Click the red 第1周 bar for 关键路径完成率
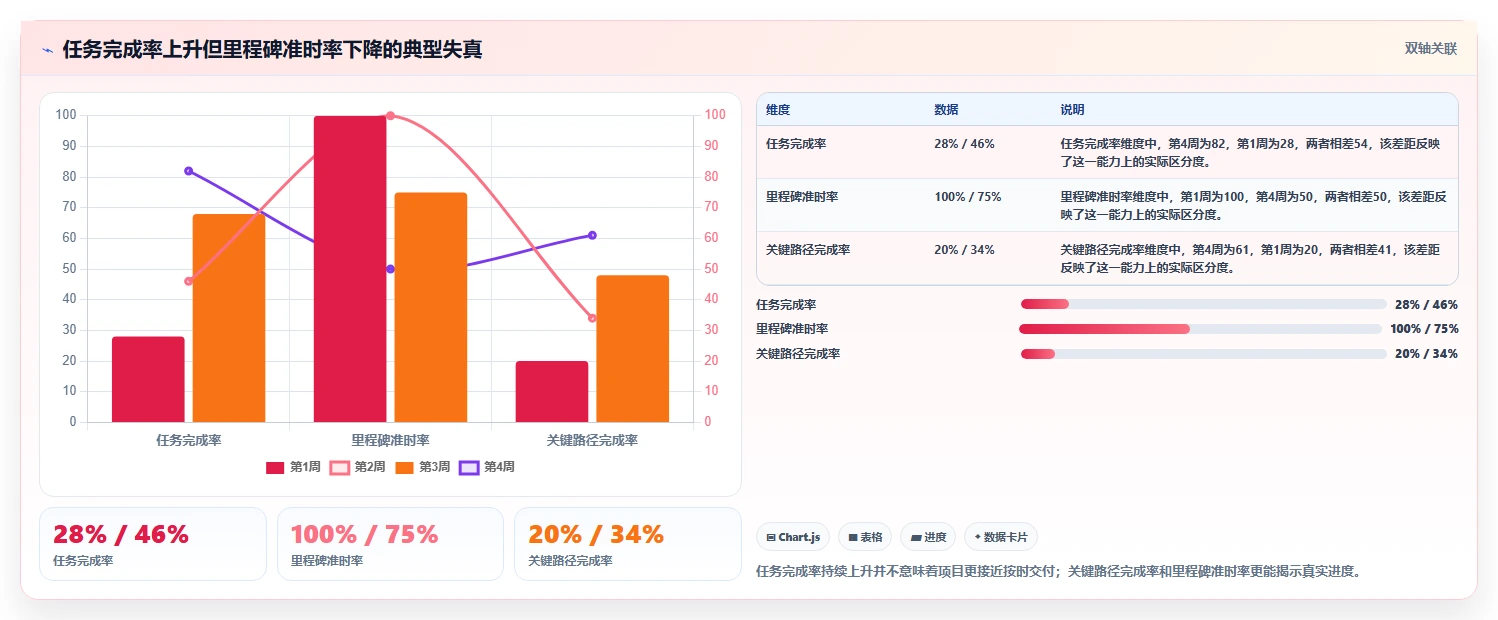 pos(552,391)
